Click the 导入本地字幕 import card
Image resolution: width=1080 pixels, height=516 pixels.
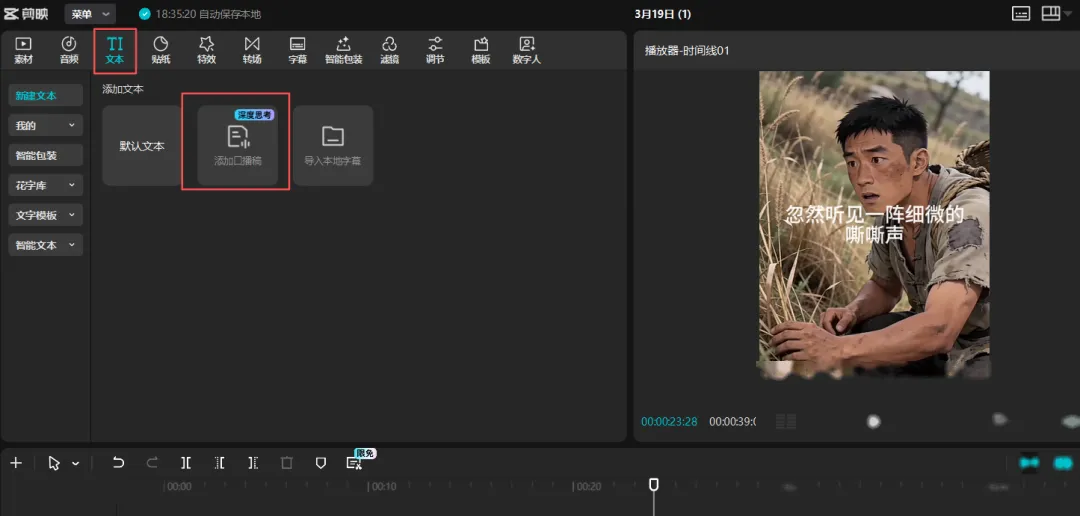333,146
